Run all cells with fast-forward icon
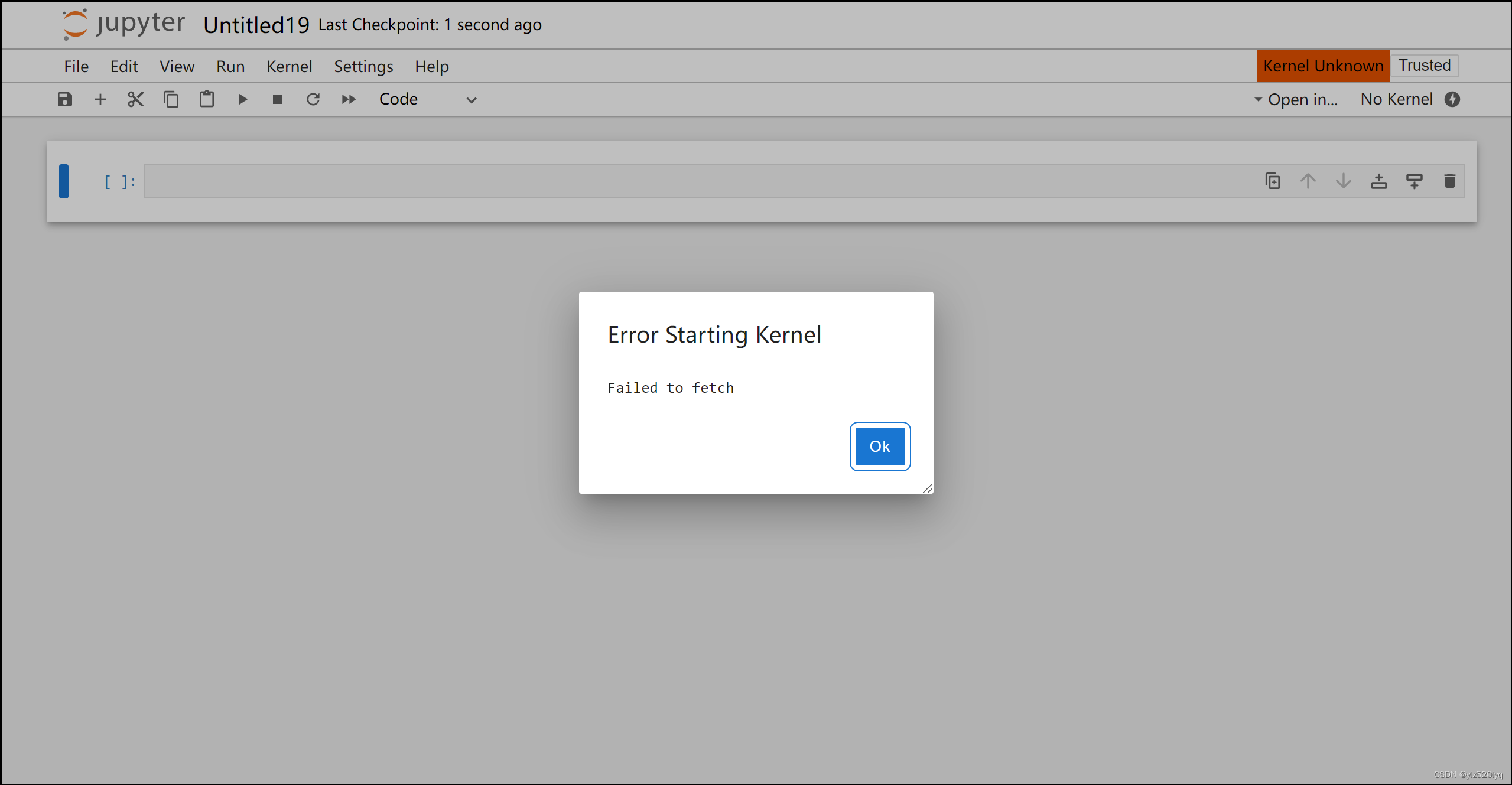Screen dimensions: 1512x785 [x=349, y=99]
